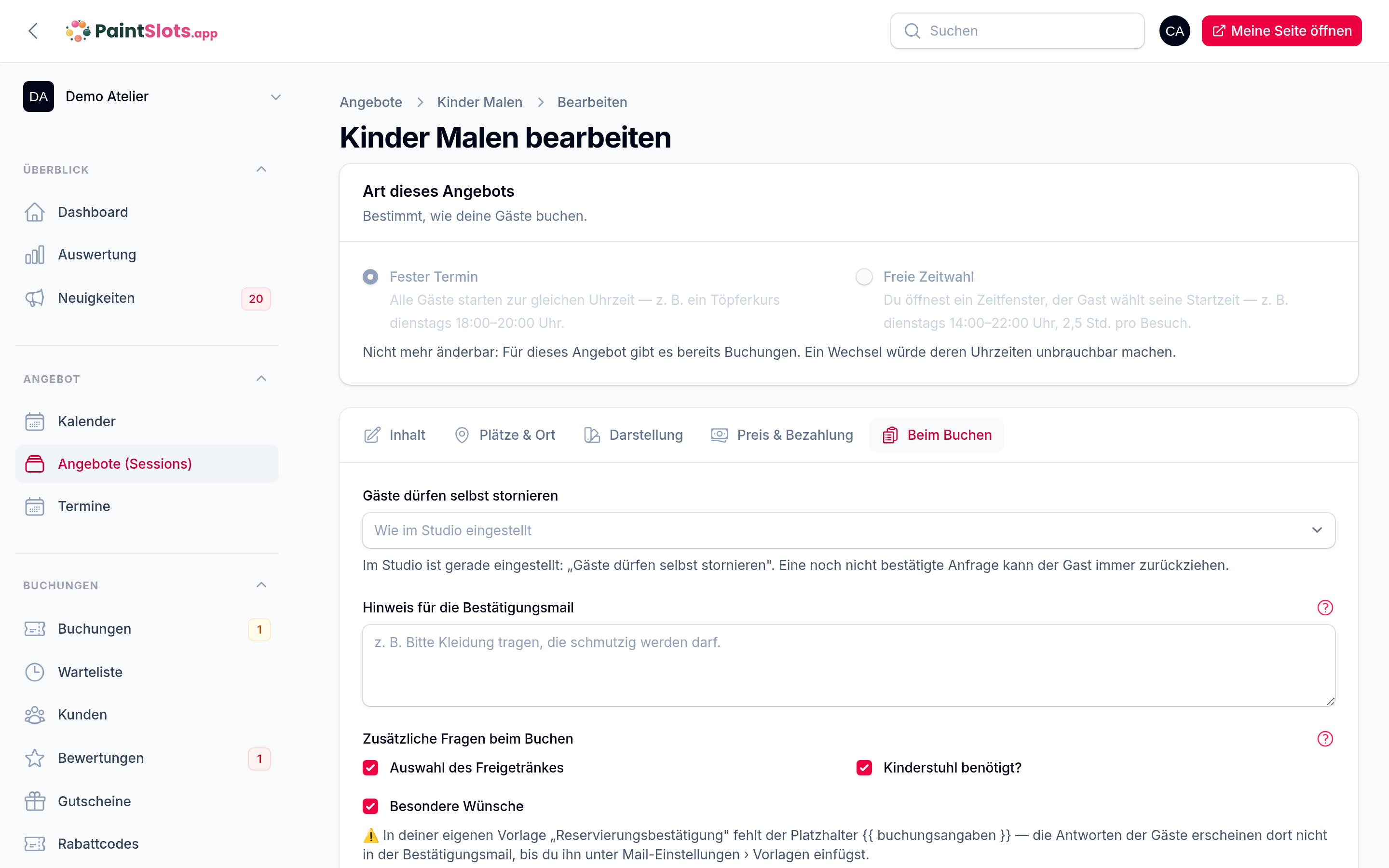Open the CA user avatar menu

[1174, 31]
